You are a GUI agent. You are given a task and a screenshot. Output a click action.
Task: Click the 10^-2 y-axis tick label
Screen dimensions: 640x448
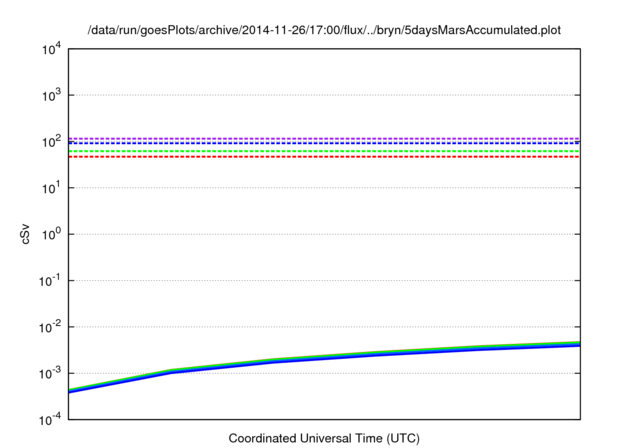click(x=50, y=327)
